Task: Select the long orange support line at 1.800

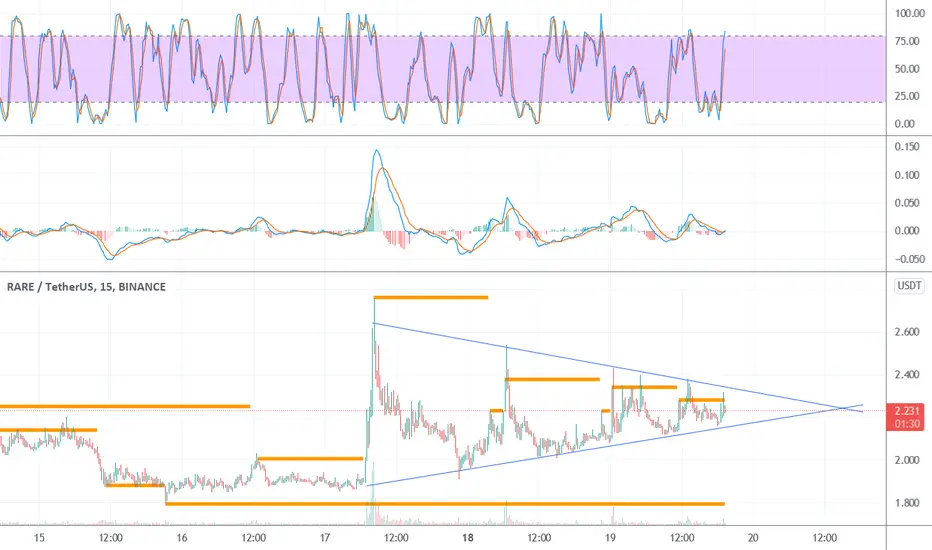Action: tap(445, 504)
